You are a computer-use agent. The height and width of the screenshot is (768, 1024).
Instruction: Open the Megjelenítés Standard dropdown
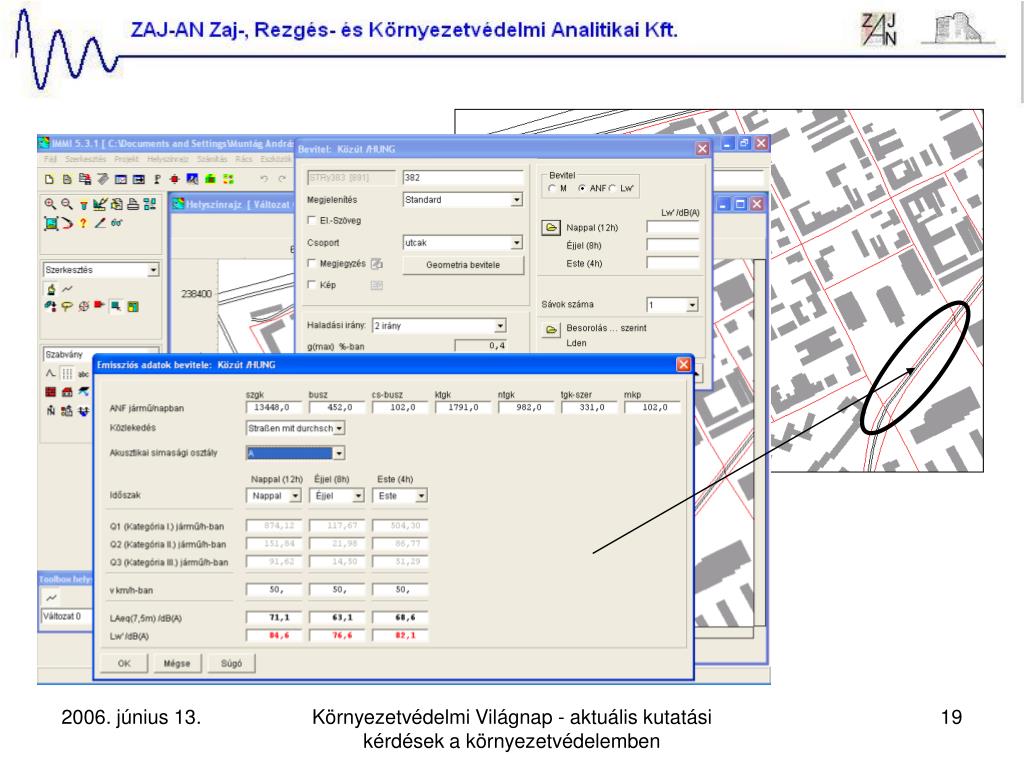tap(517, 200)
